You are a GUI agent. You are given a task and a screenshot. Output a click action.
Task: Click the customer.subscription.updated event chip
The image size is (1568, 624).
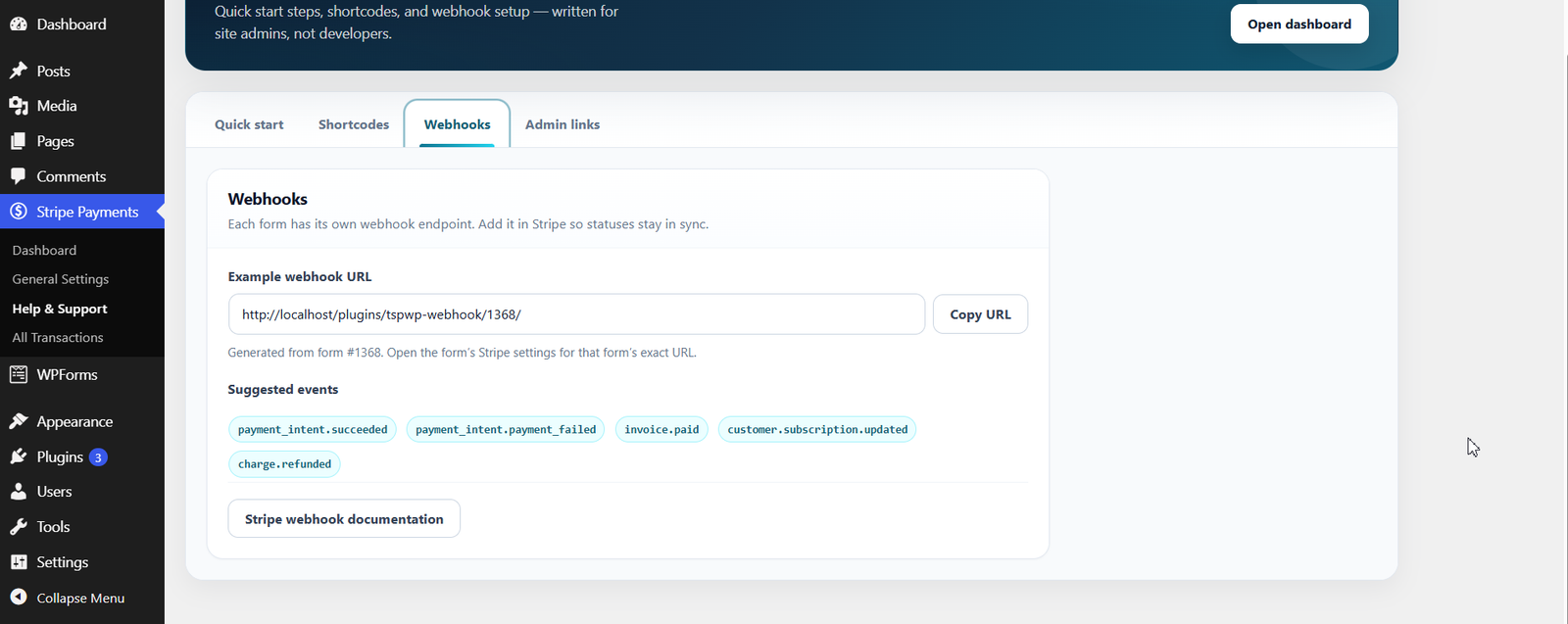[x=817, y=429]
